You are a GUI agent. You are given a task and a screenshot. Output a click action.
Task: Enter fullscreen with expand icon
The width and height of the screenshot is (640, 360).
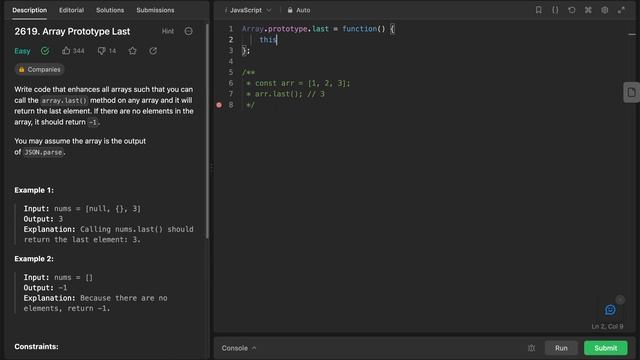click(621, 10)
